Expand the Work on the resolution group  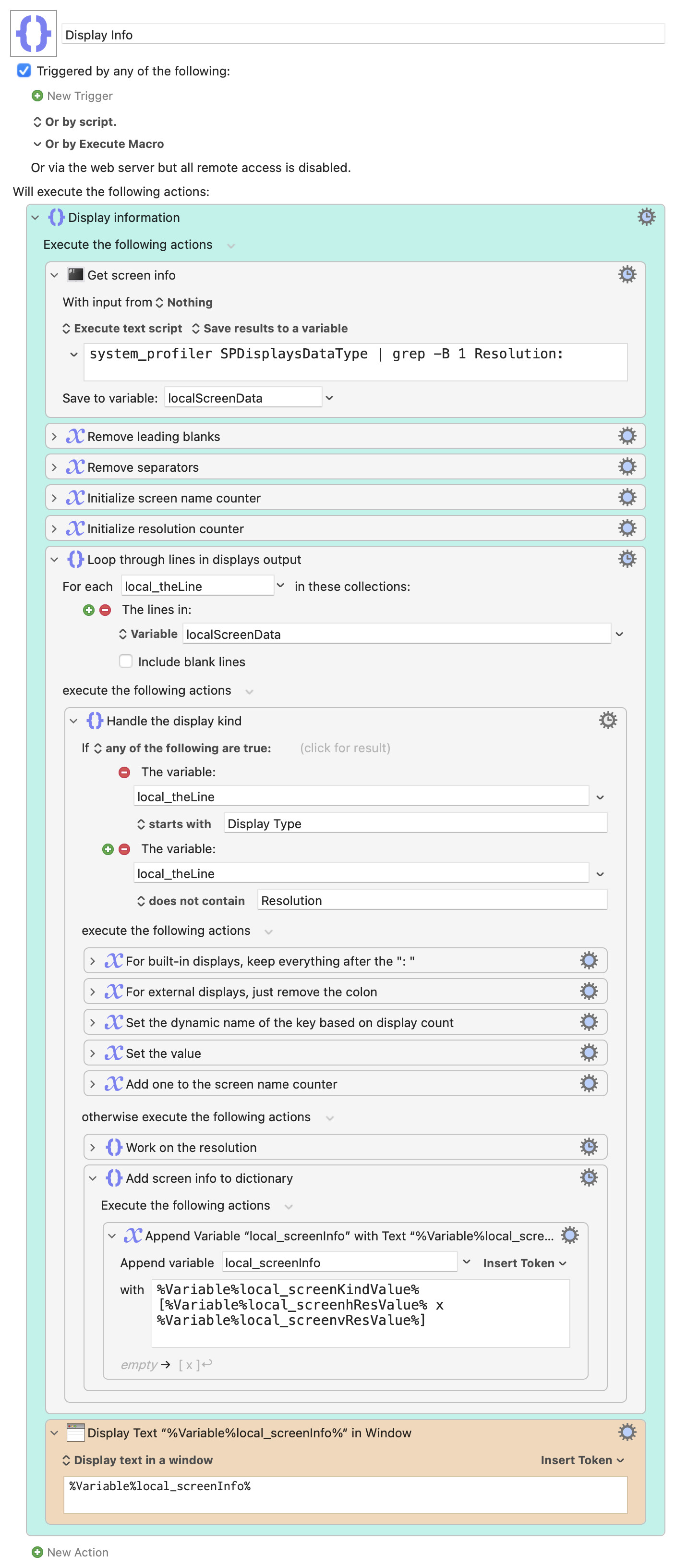coord(93,1147)
